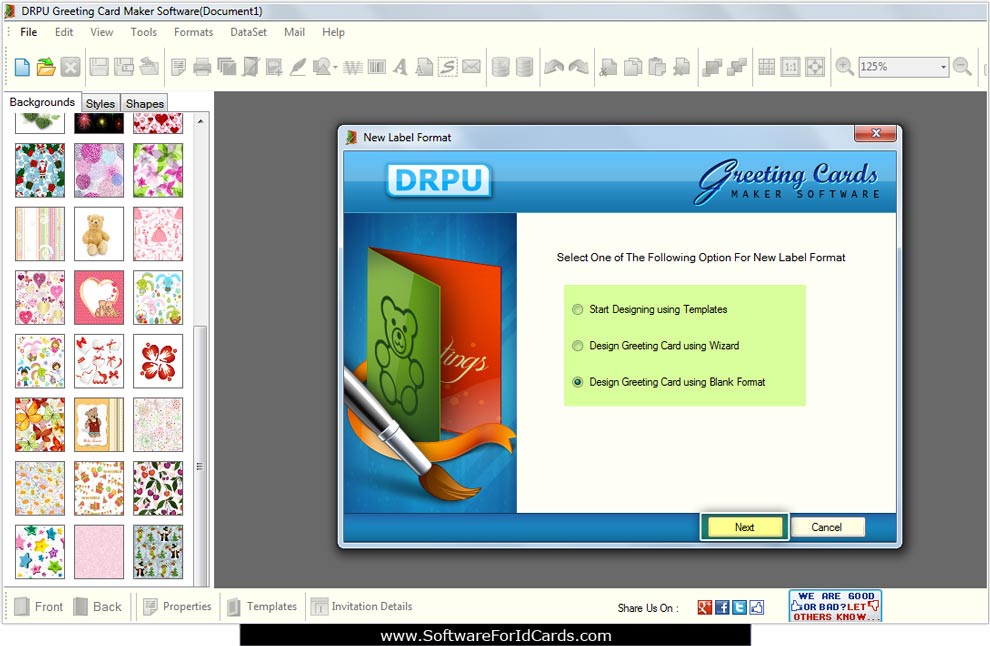Click the barcode tool icon

[x=377, y=66]
